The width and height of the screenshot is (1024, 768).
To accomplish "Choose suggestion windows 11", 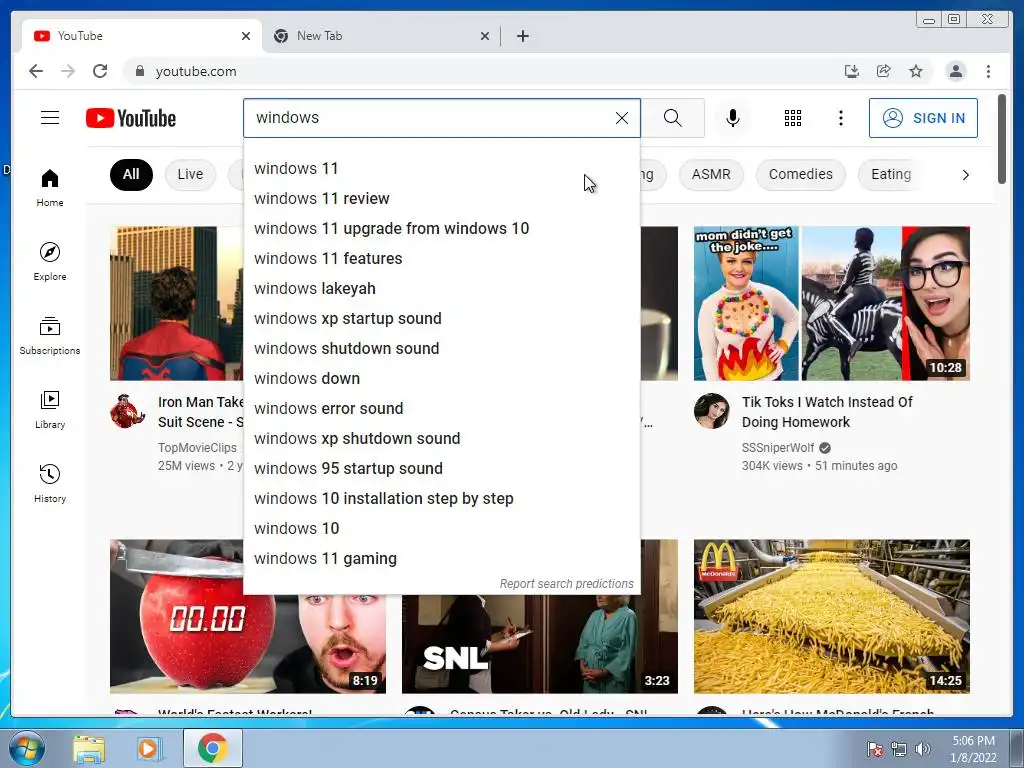I will (441, 168).
